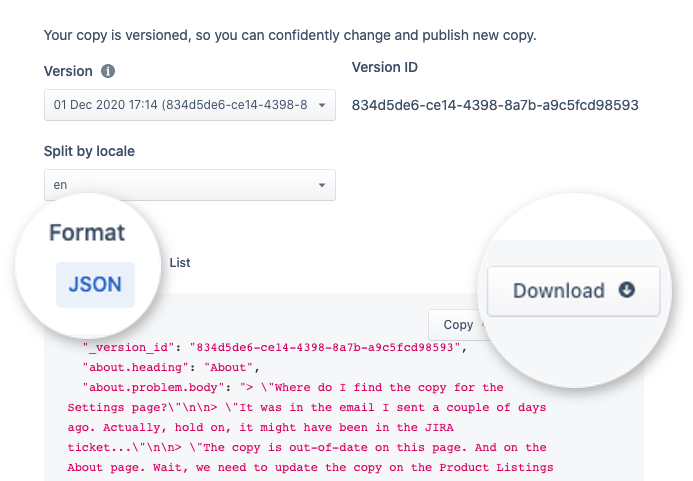The width and height of the screenshot is (693, 481).
Task: Click the Split by locale label
Action: click(x=89, y=152)
